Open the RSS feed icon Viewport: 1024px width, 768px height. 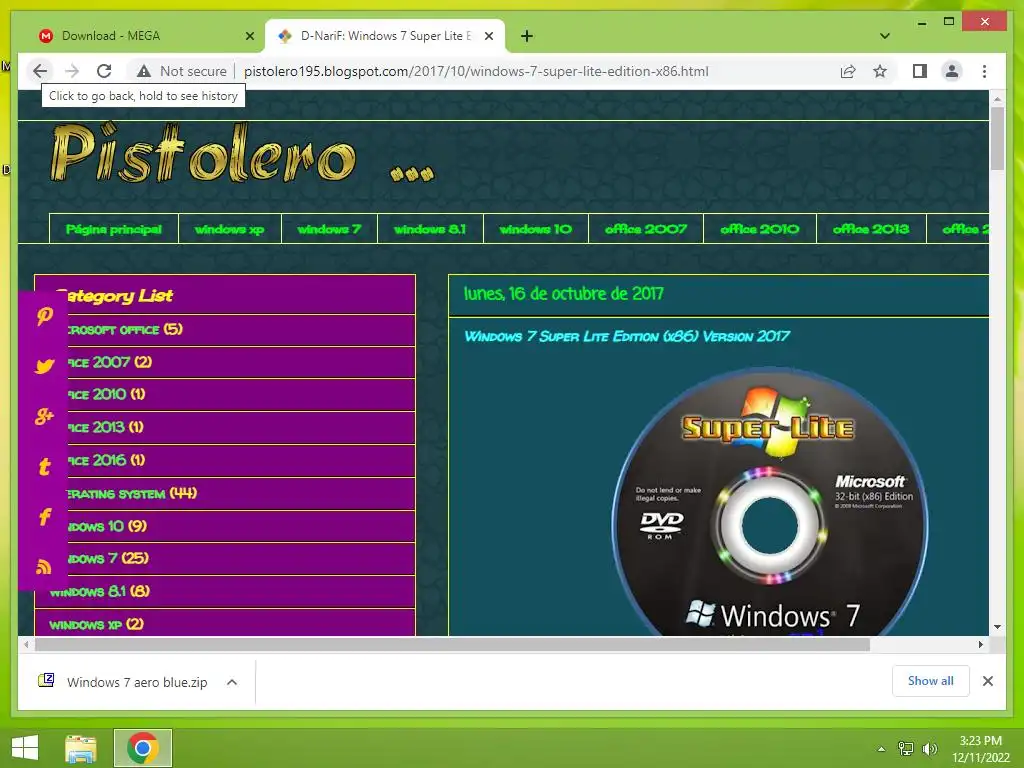pos(44,566)
